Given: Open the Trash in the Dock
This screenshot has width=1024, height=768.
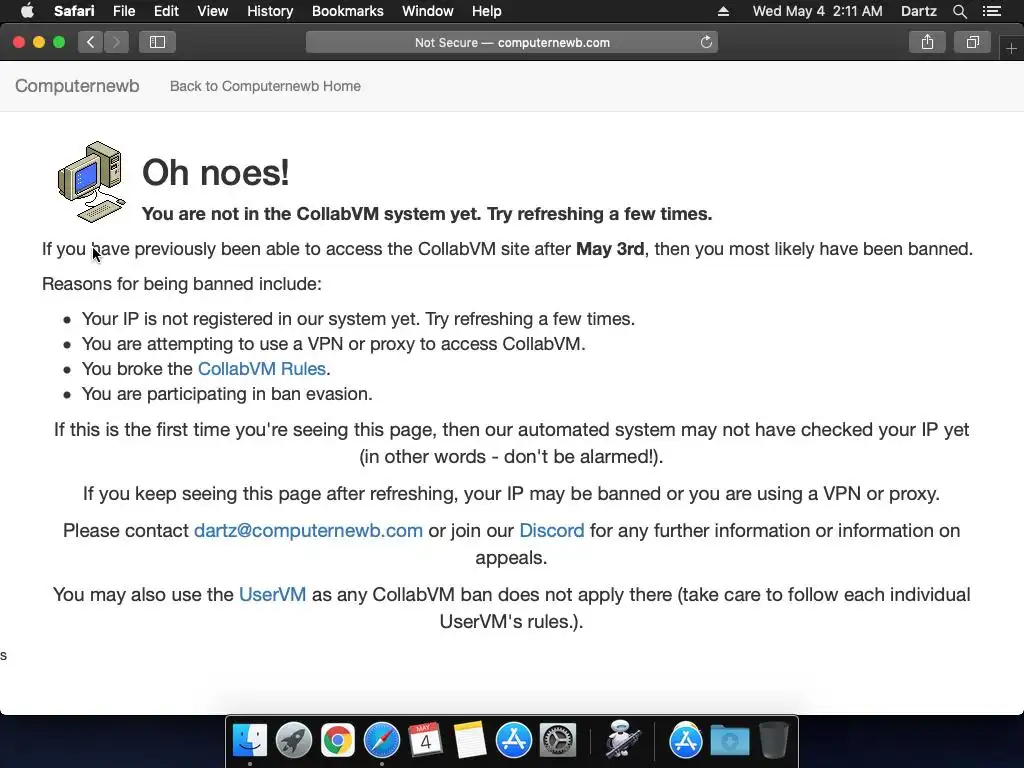Looking at the screenshot, I should coord(773,741).
